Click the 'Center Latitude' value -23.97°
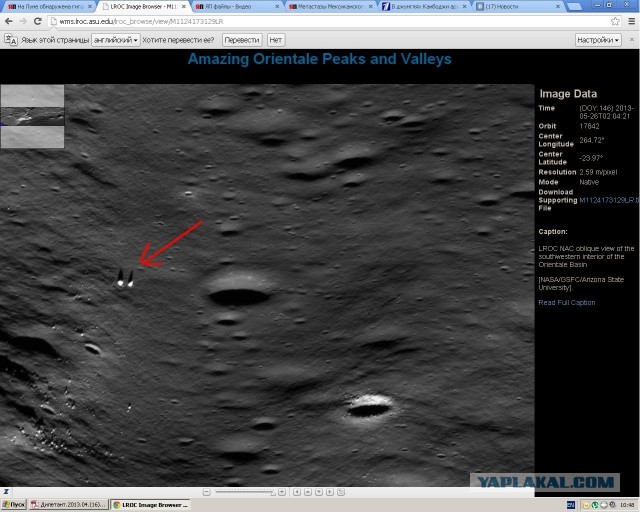This screenshot has height=512, width=640. click(x=591, y=158)
